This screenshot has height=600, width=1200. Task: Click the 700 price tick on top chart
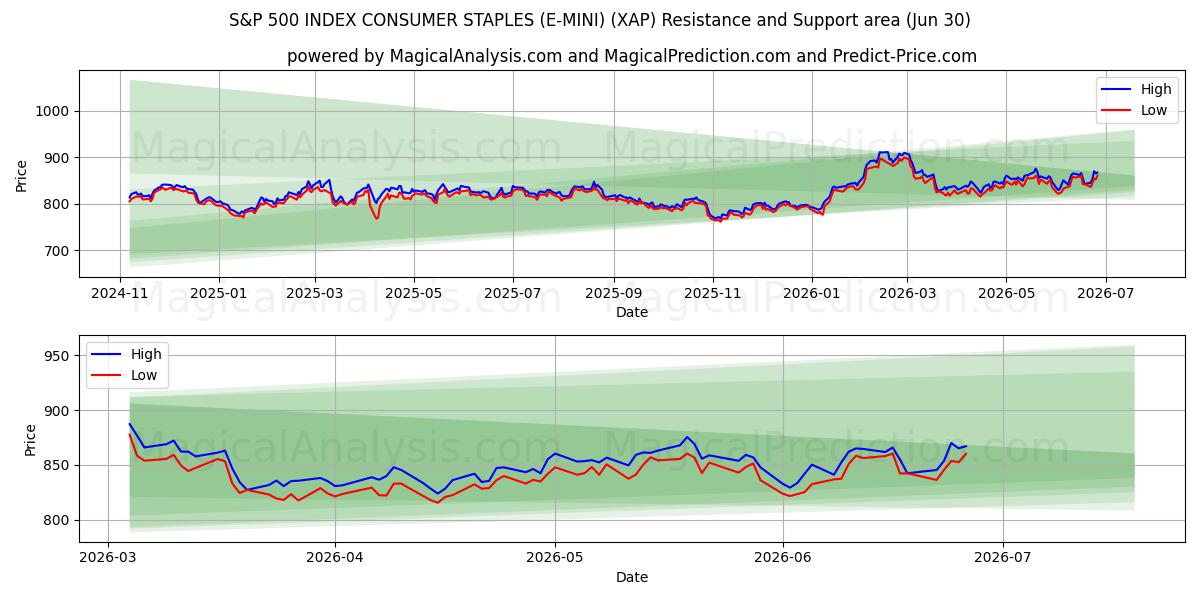[x=57, y=251]
